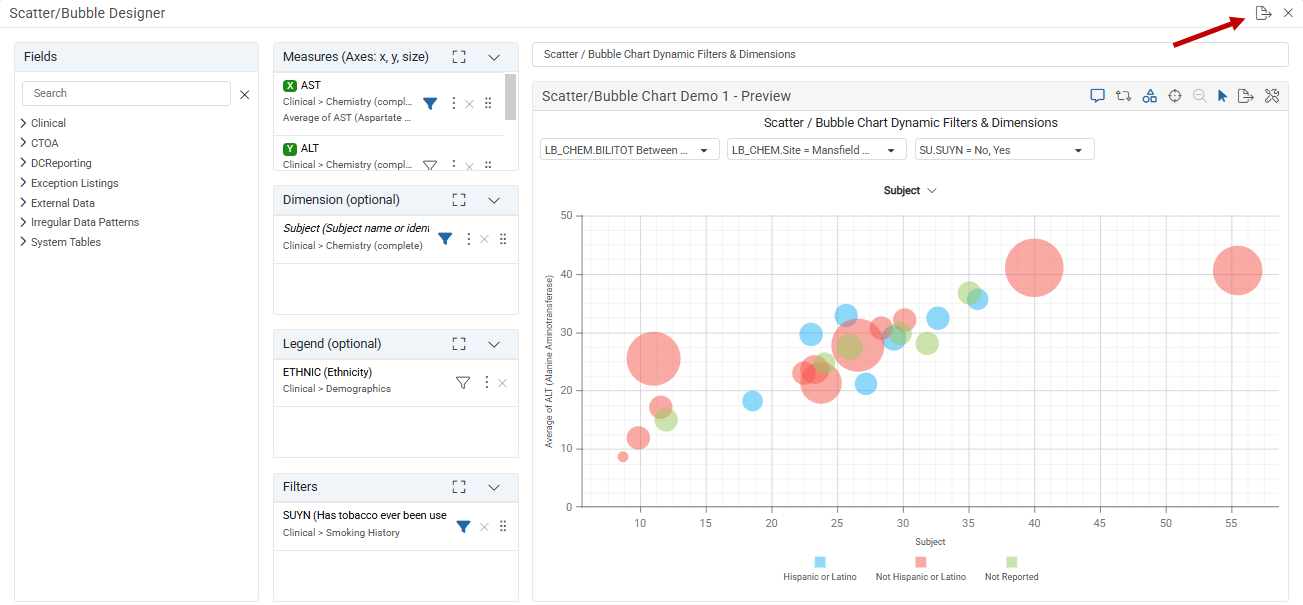Toggle the SUYN filter funnel icon
The height and width of the screenshot is (605, 1303).
pos(464,526)
